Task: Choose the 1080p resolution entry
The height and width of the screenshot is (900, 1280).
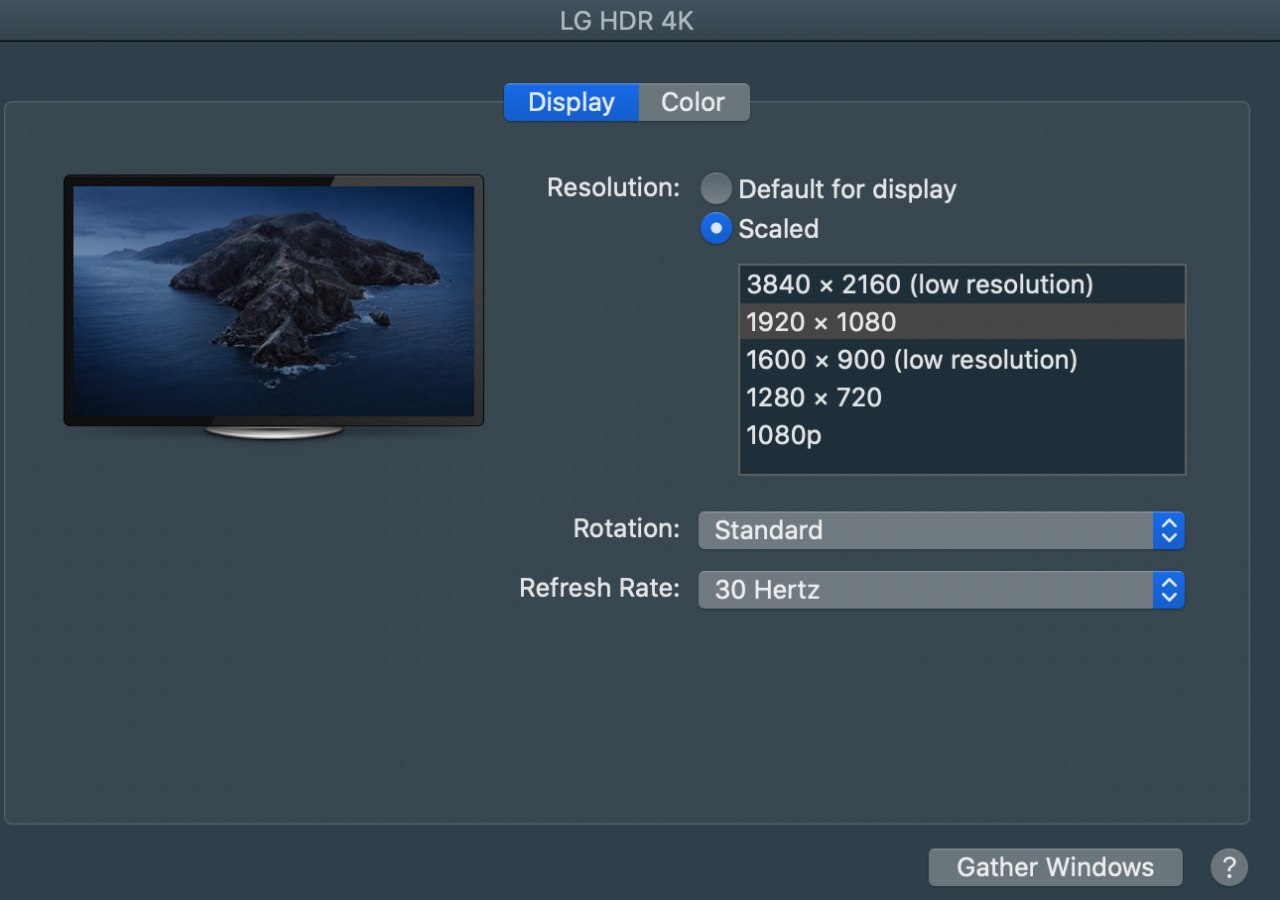Action: 962,435
